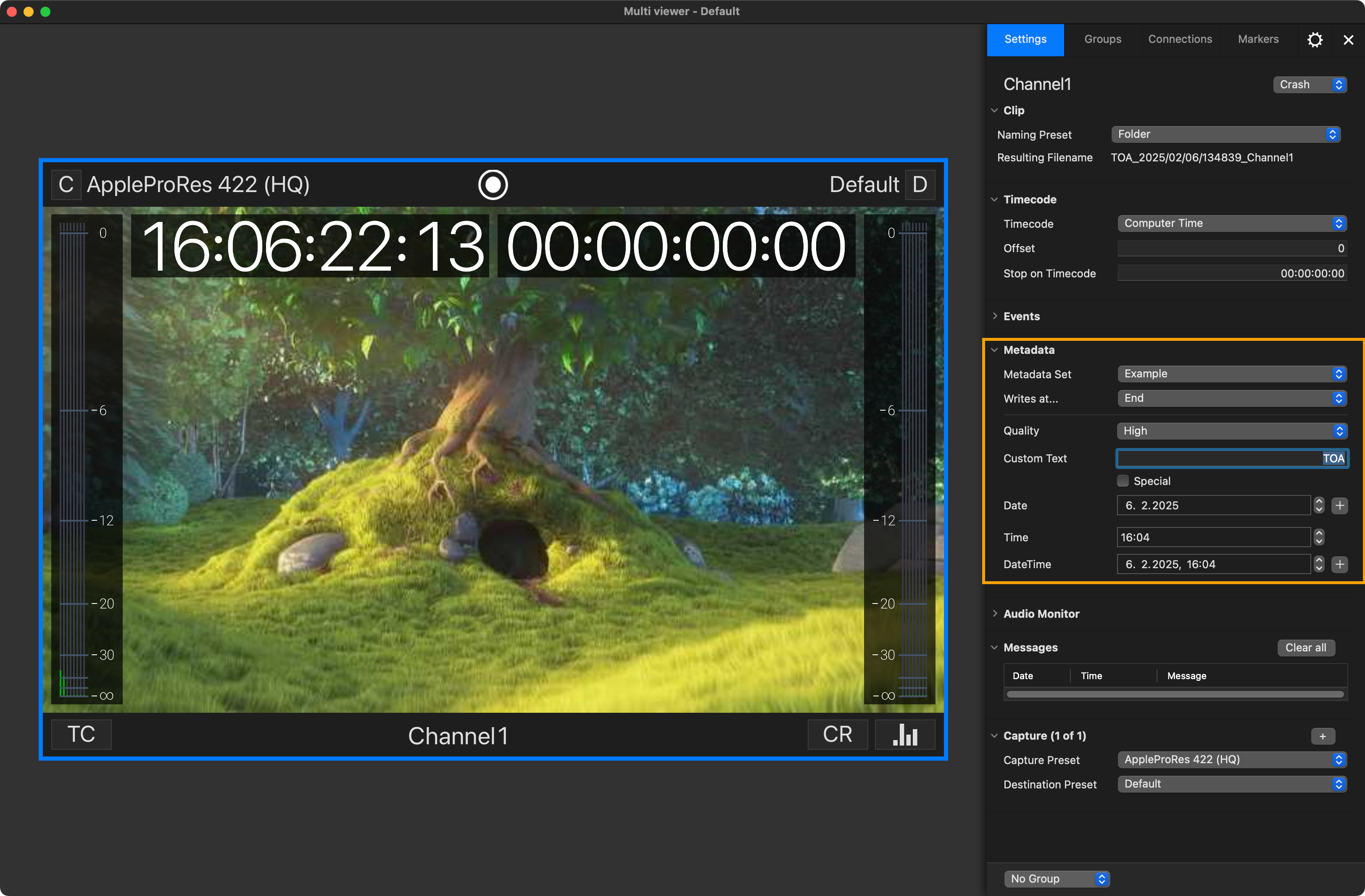
Task: Click the Date field stepper arrows
Action: coord(1318,505)
